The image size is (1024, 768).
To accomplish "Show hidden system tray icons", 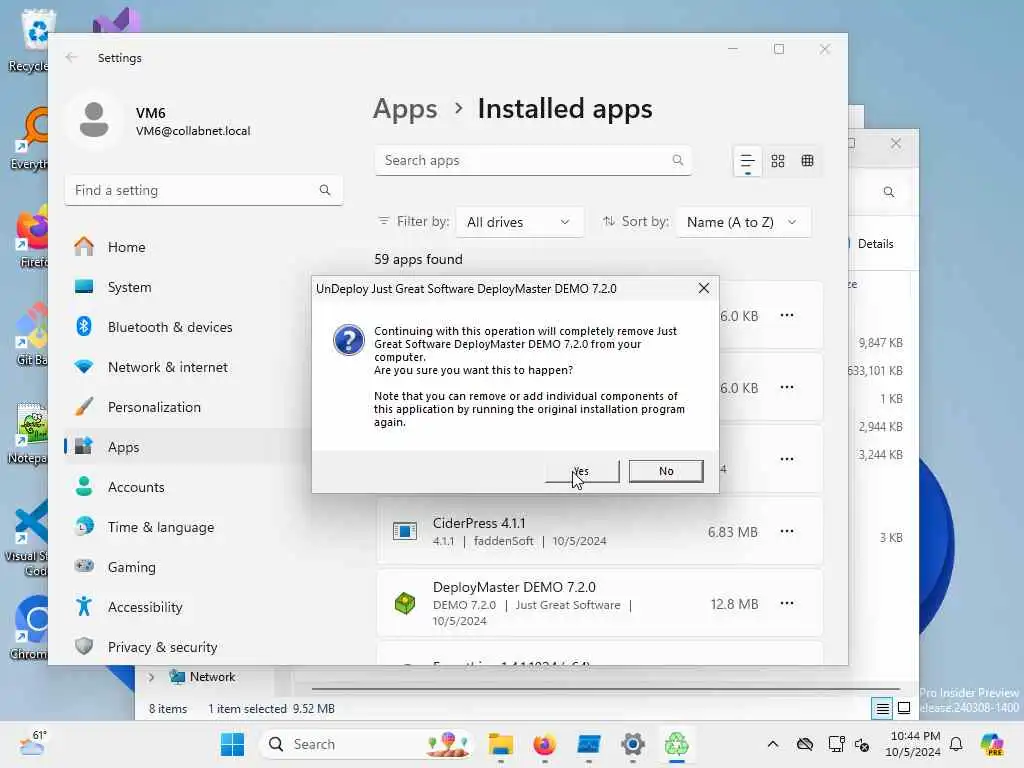I will coord(773,744).
